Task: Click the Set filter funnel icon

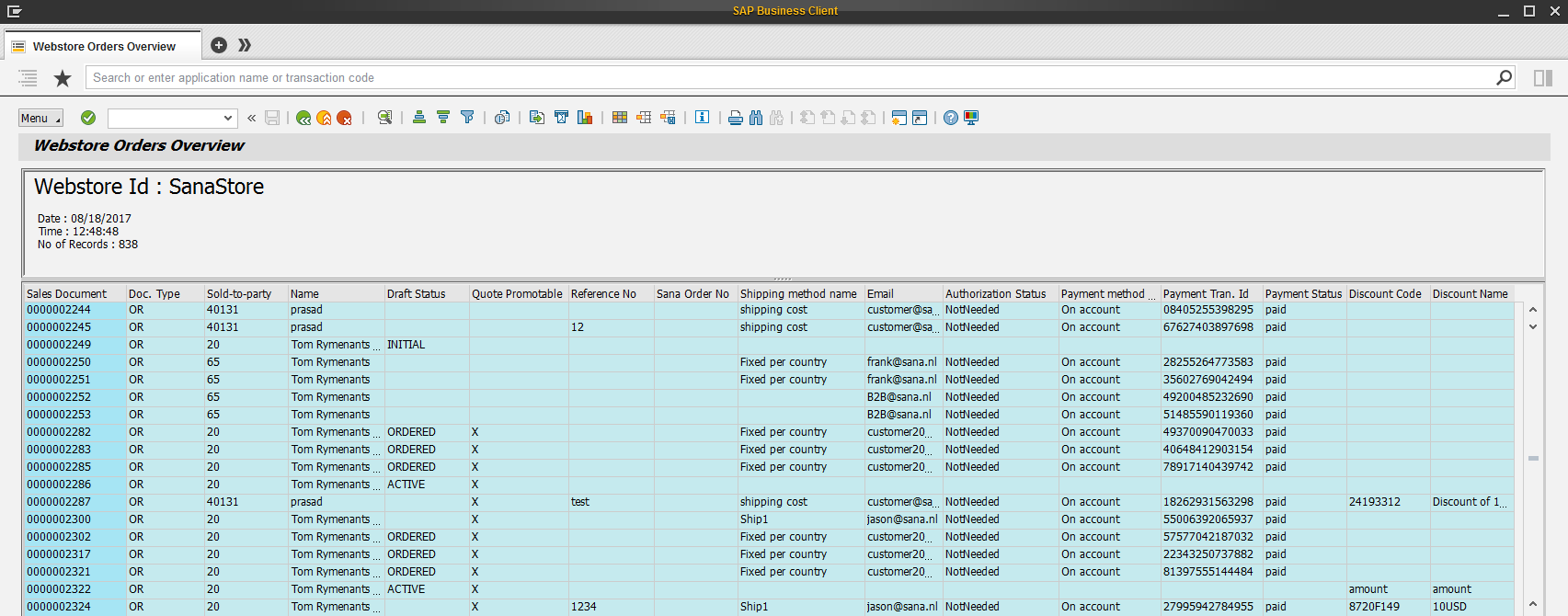Action: [x=467, y=118]
